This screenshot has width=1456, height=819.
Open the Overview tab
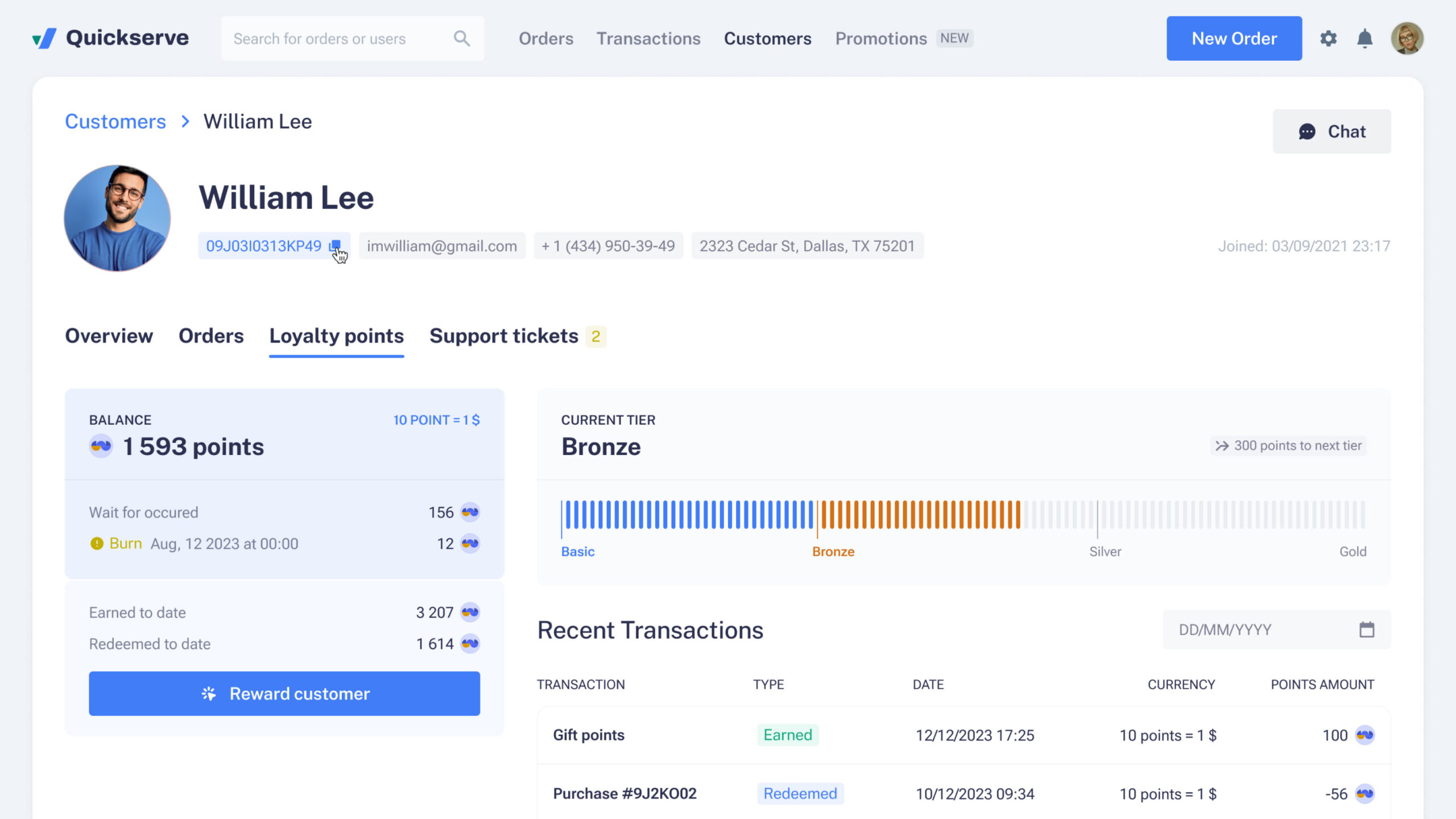109,336
